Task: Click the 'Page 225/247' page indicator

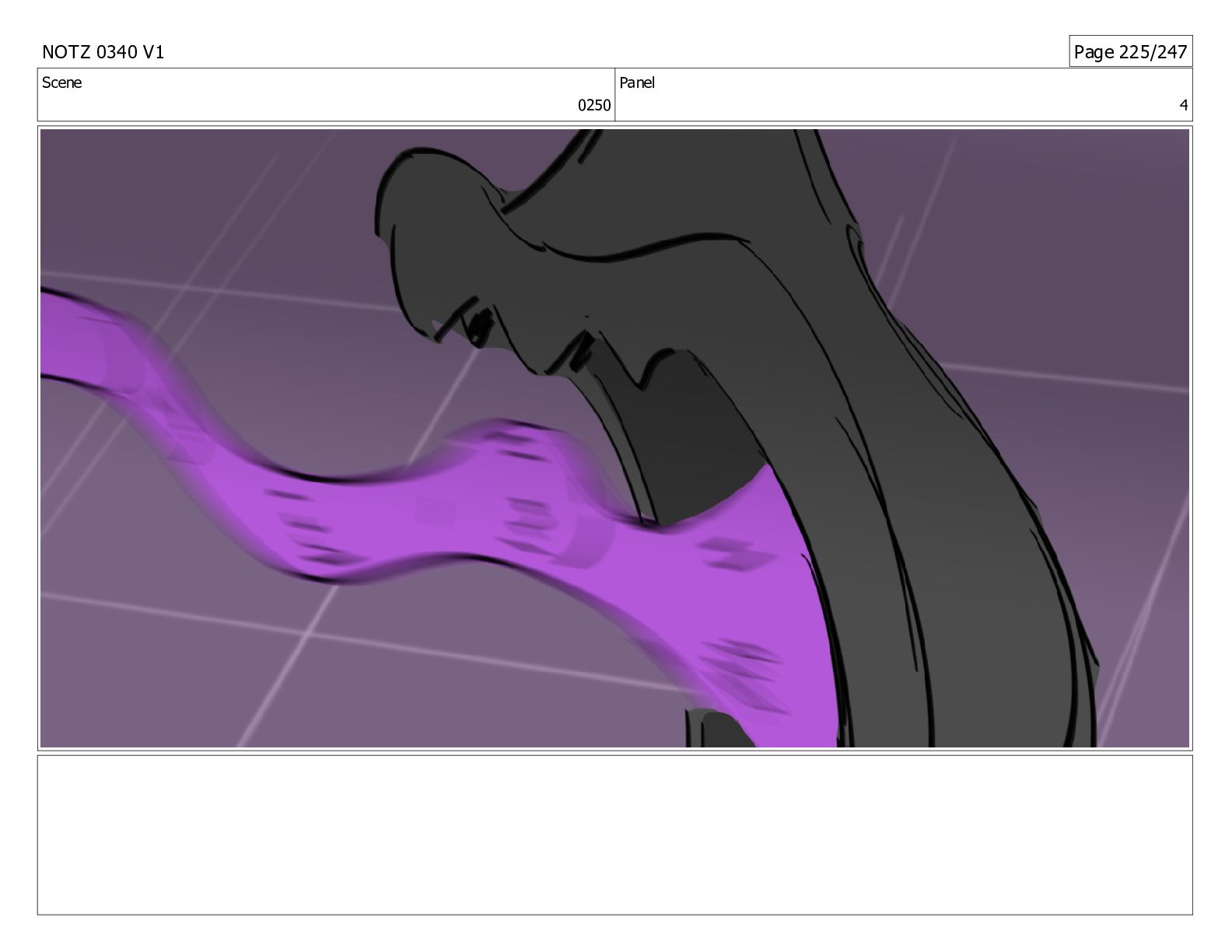Action: [1130, 52]
